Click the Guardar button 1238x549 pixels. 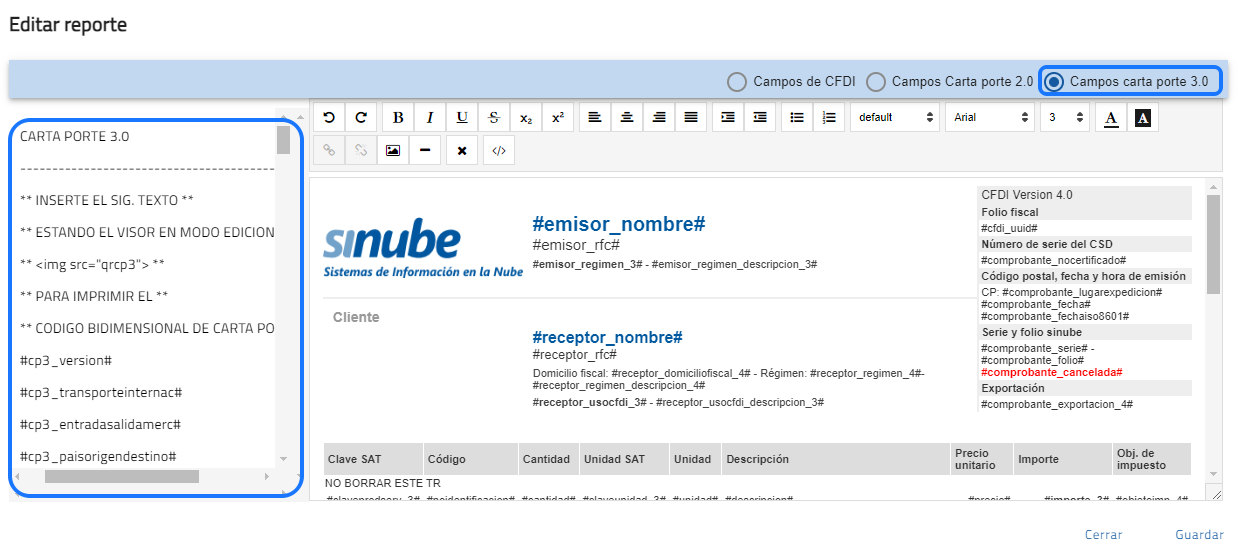[1199, 535]
